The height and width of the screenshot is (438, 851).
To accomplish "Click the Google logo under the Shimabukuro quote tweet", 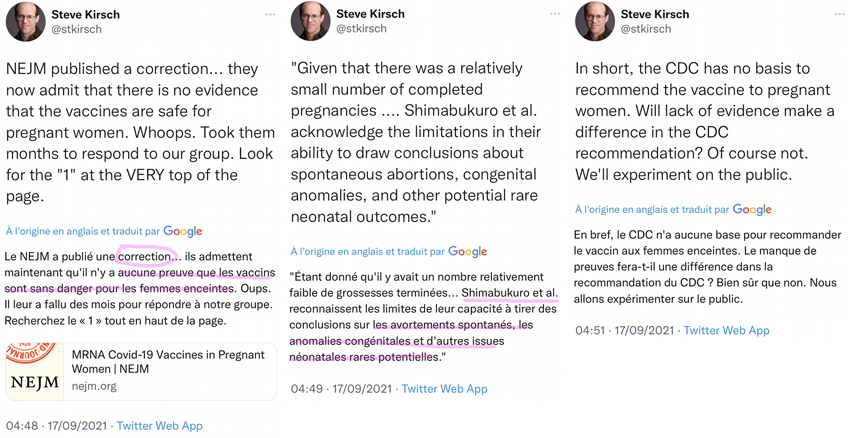I will (467, 252).
